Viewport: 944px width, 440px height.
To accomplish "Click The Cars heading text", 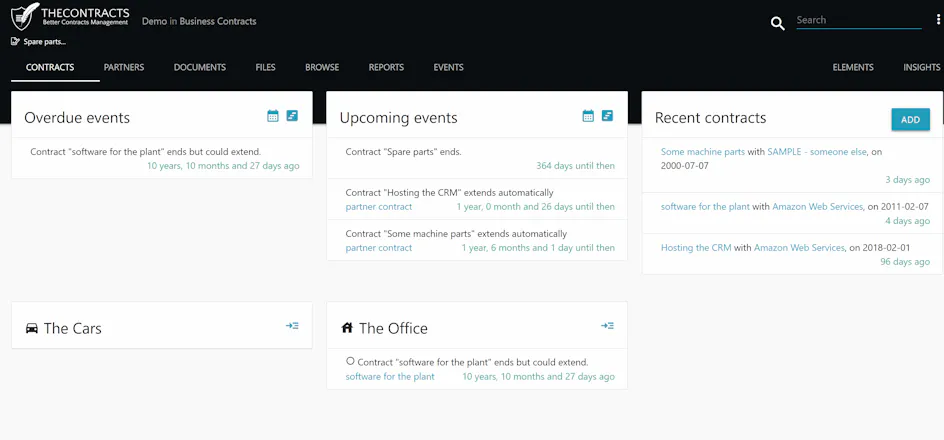I will [73, 329].
